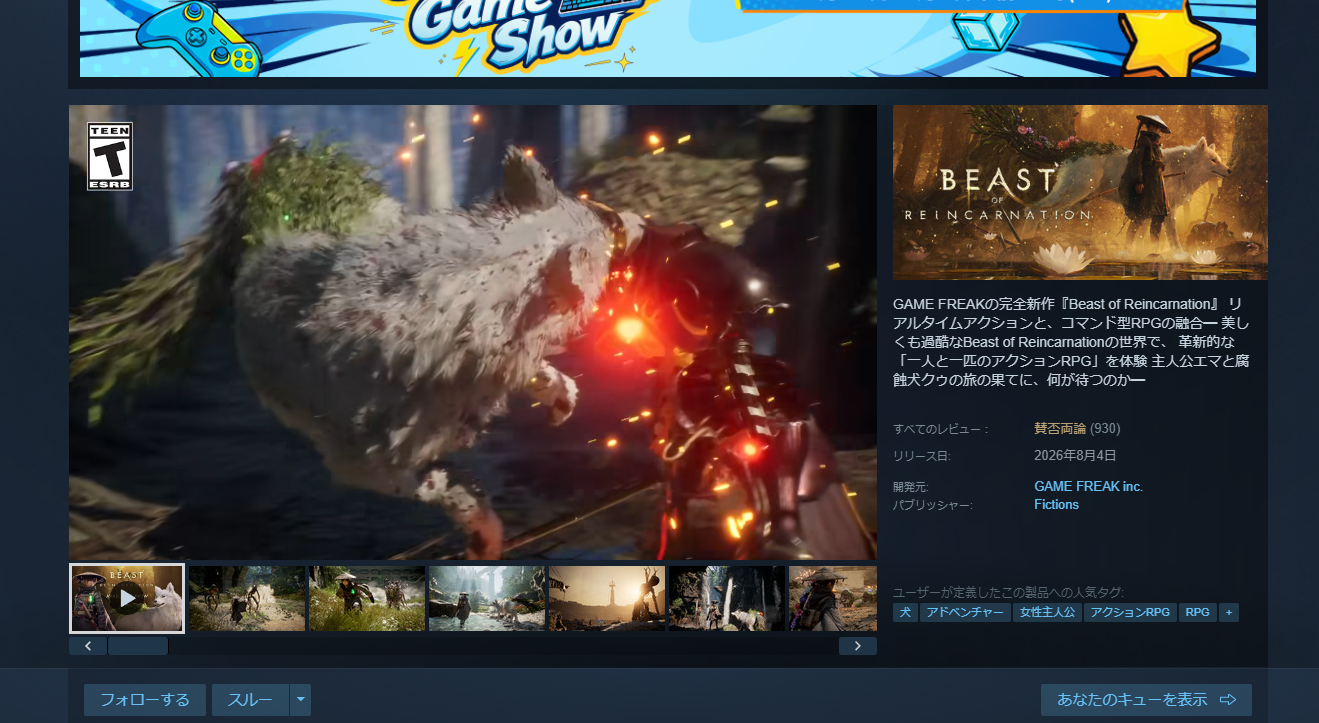Viewport: 1319px width, 723px height.
Task: Select the RPG tag
Action: click(x=1198, y=612)
